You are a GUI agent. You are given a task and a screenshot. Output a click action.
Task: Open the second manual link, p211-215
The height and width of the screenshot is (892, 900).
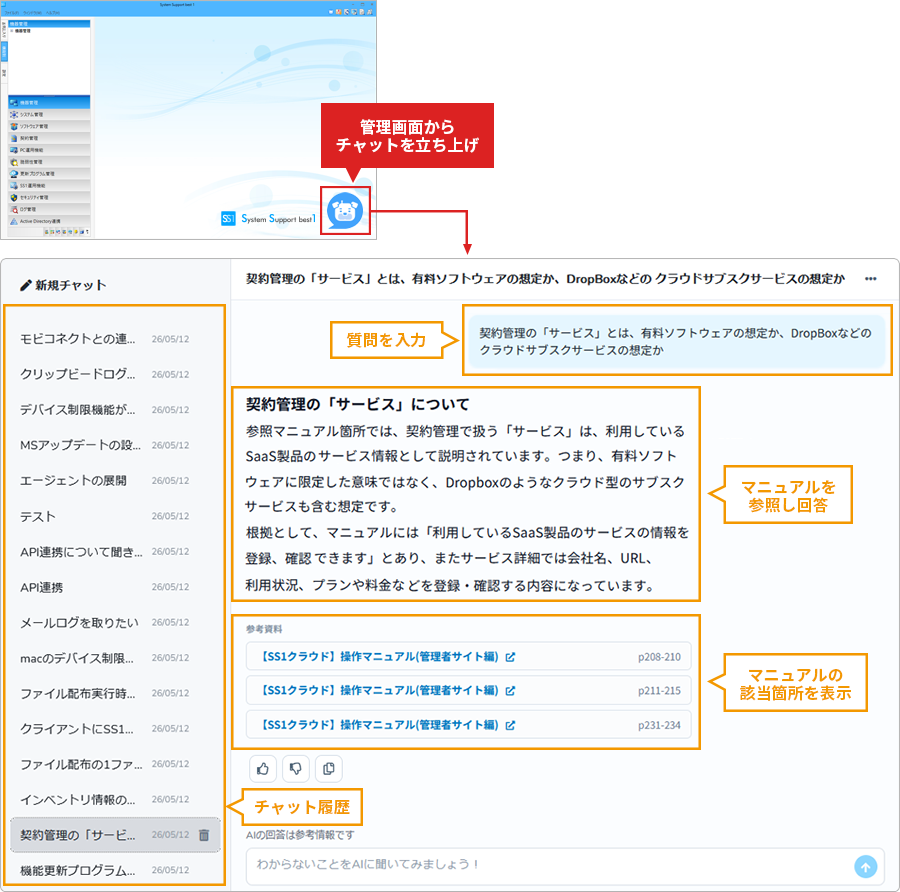click(468, 690)
